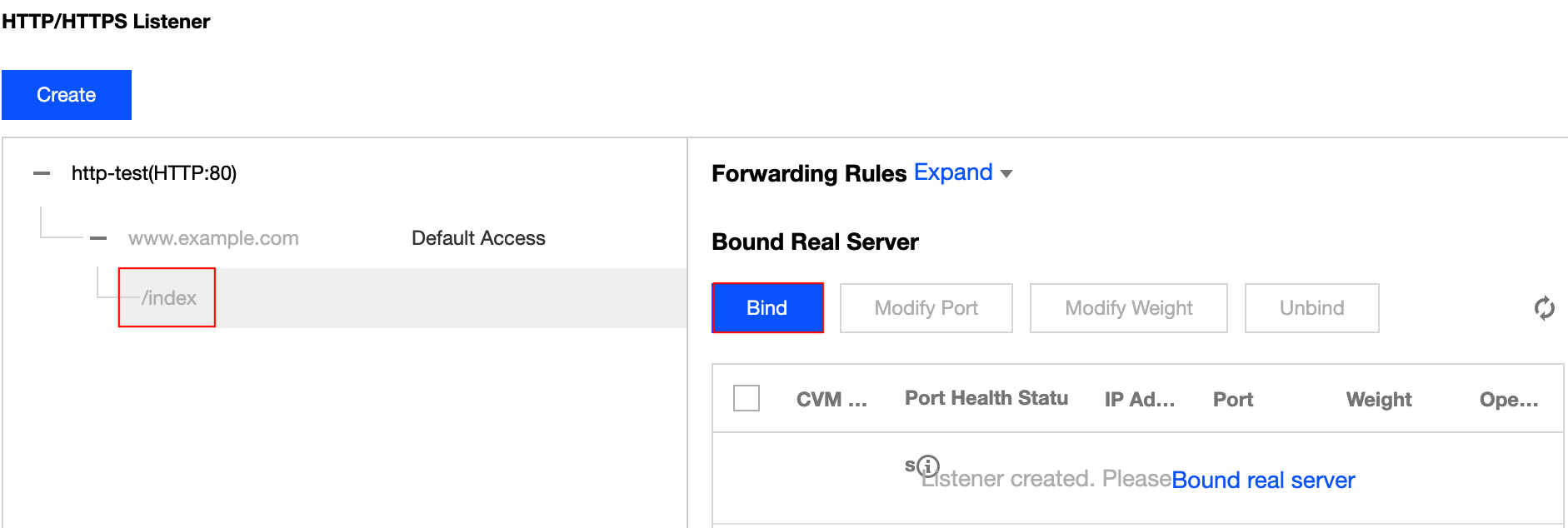Collapse the http-test(HTTP:80) listener node
The width and height of the screenshot is (1568, 528).
[x=42, y=173]
